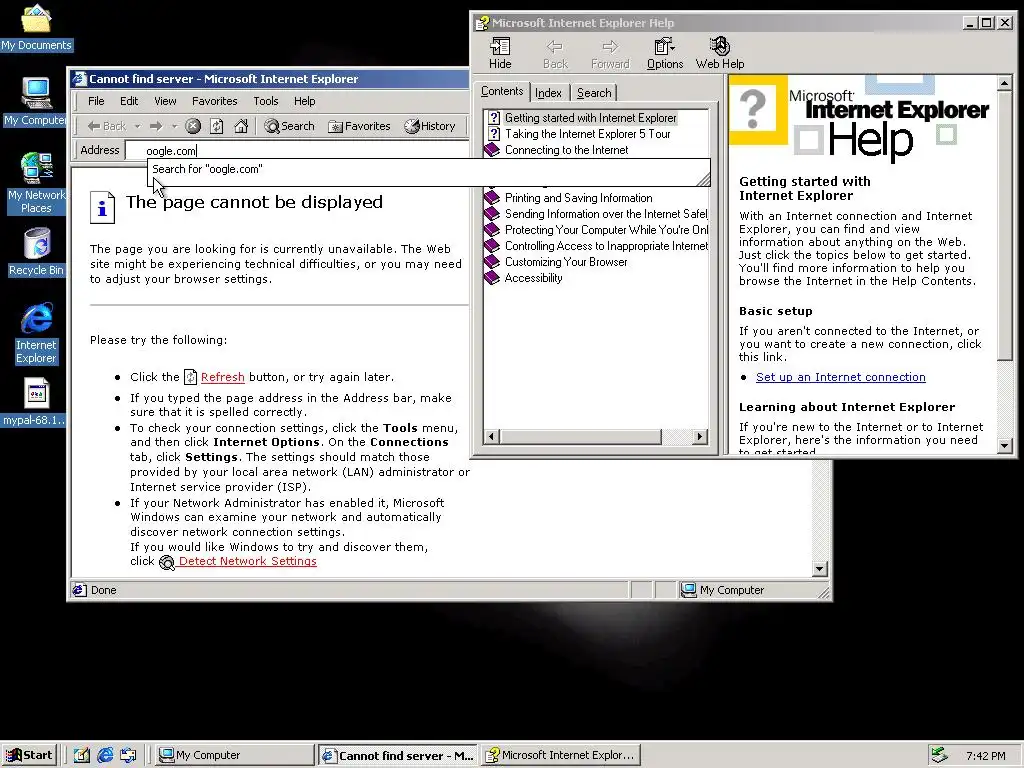Select the My Computer desktop icon
Image resolution: width=1024 pixels, height=768 pixels.
click(36, 103)
